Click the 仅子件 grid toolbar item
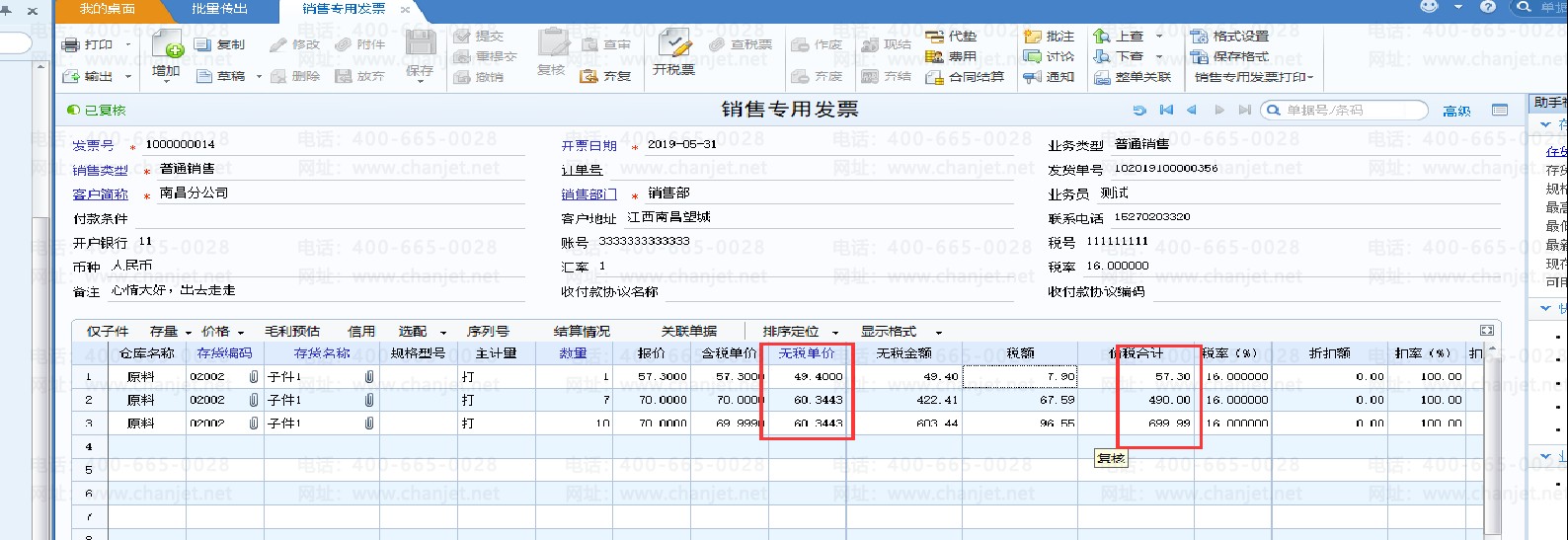Viewport: 1568px width, 540px height. tap(108, 332)
